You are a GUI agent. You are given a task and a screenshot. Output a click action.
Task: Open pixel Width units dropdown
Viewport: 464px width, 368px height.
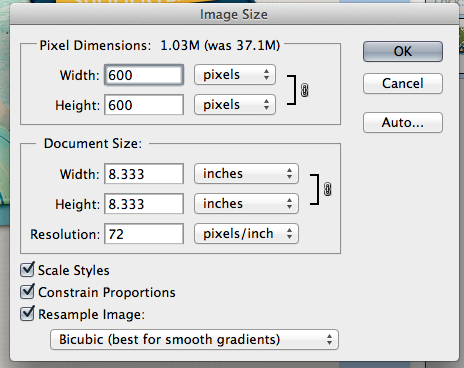pyautogui.click(x=235, y=75)
